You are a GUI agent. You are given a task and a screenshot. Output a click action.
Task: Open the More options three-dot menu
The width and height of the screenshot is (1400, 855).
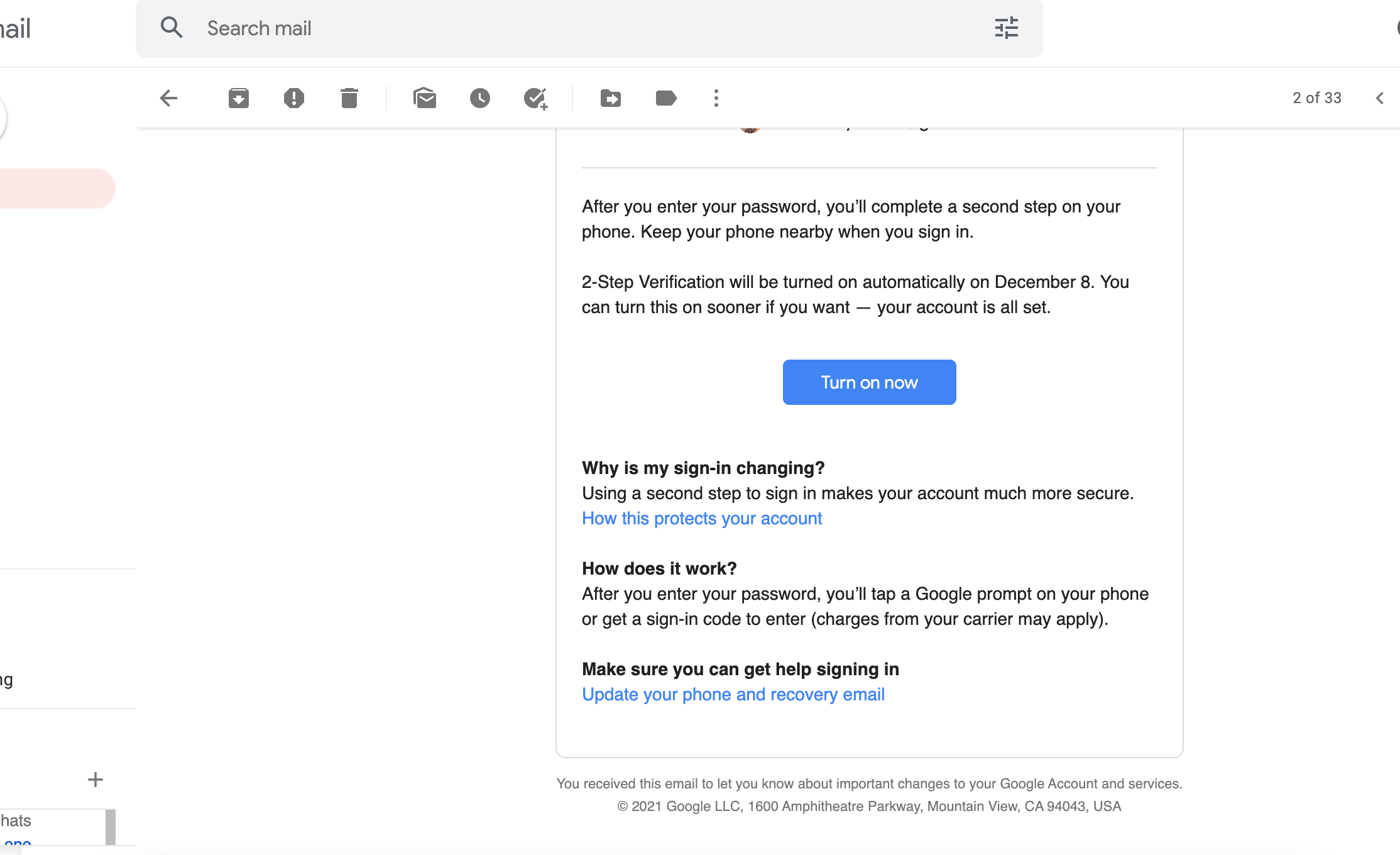pos(716,98)
